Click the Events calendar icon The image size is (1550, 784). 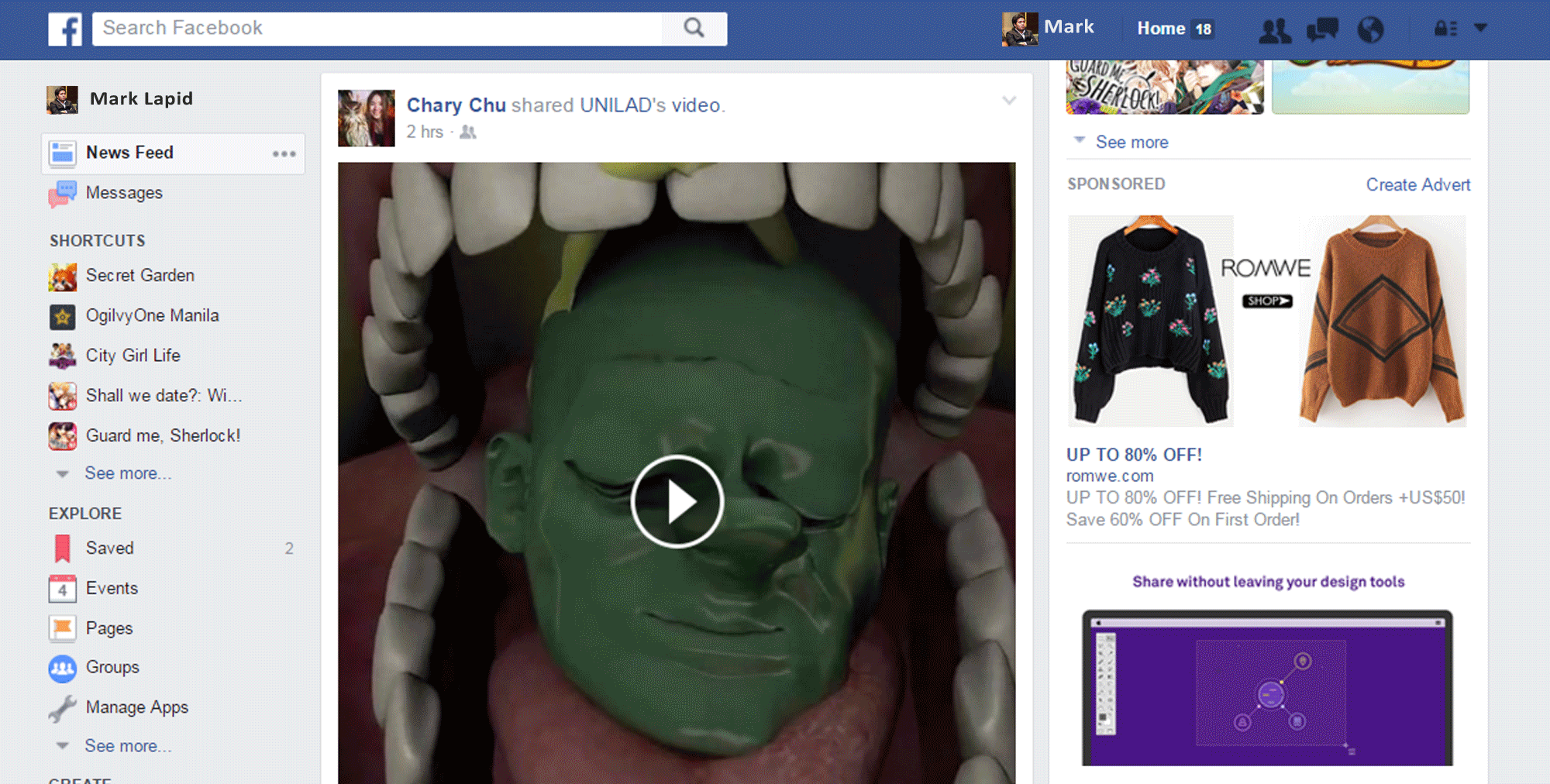63,589
